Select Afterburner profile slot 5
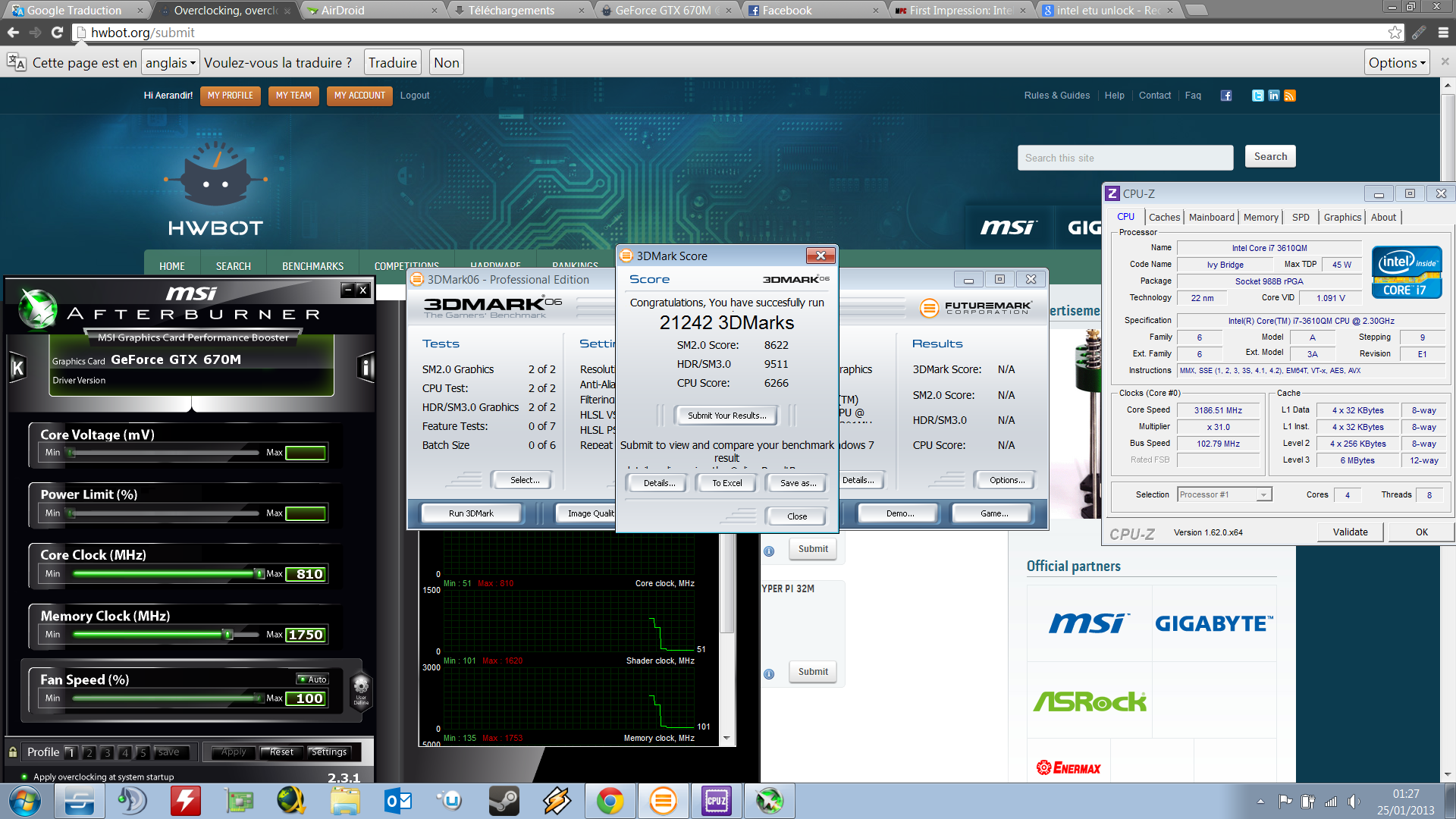1456x819 pixels. click(143, 752)
